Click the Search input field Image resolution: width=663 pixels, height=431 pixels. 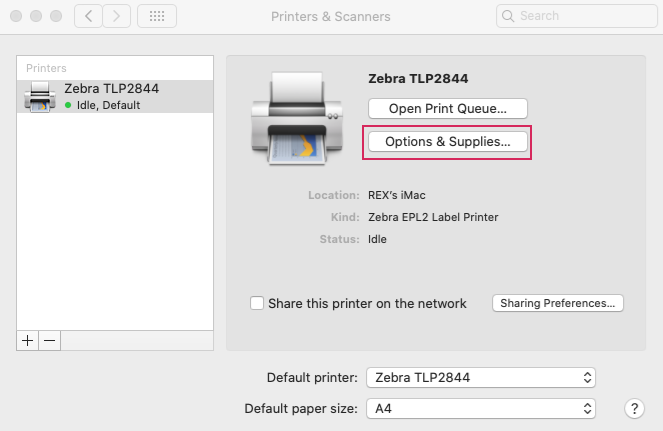577,16
